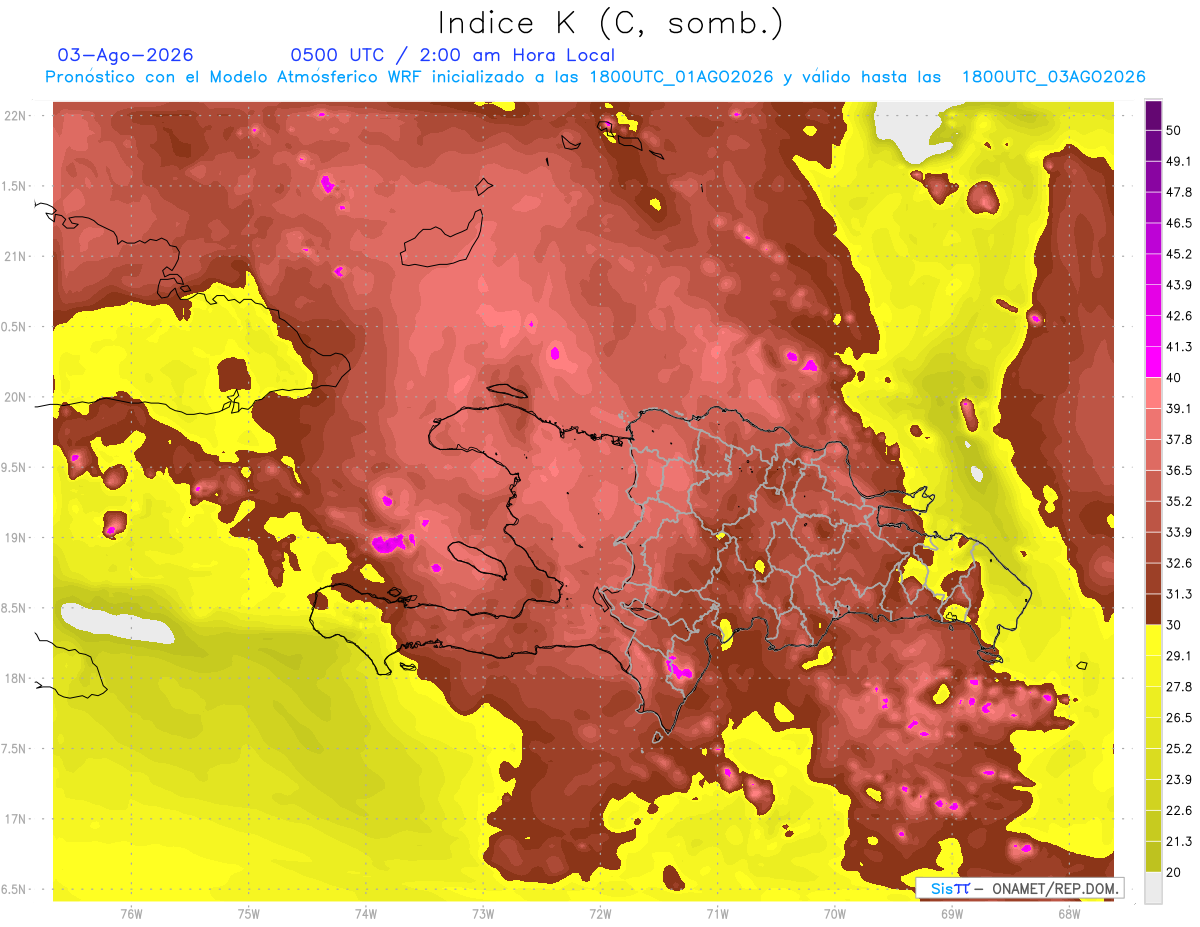This screenshot has width=1200, height=927.
Task: Click longitude axis label '70W'
Action: (835, 914)
